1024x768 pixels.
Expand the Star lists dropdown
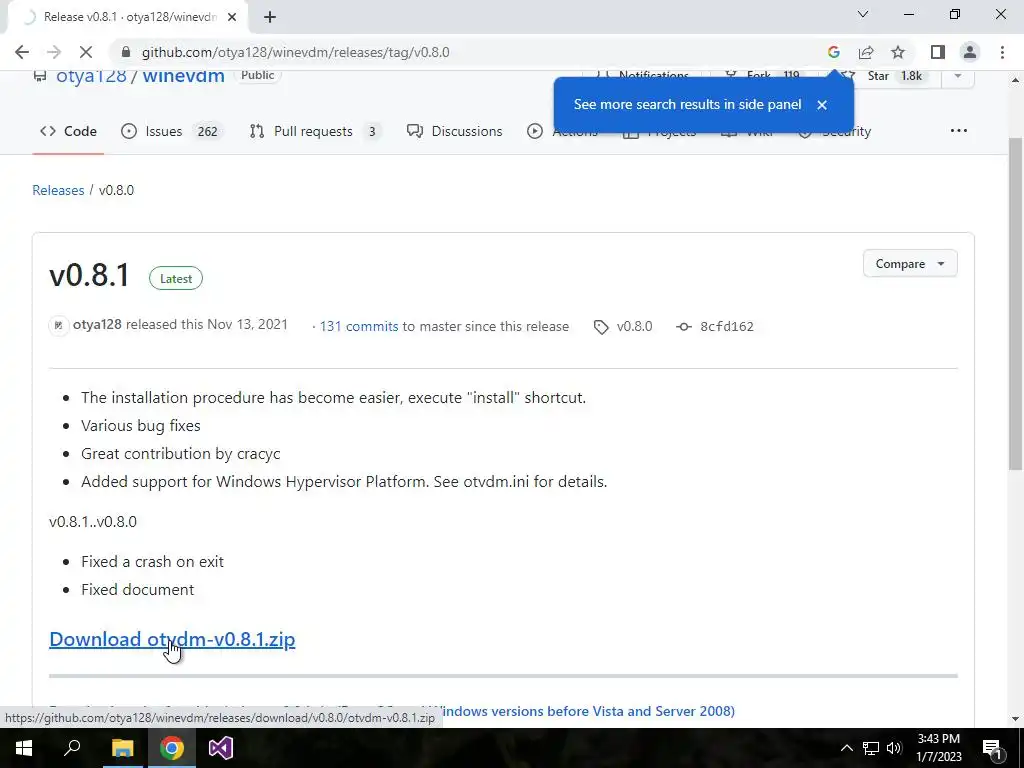click(x=957, y=76)
